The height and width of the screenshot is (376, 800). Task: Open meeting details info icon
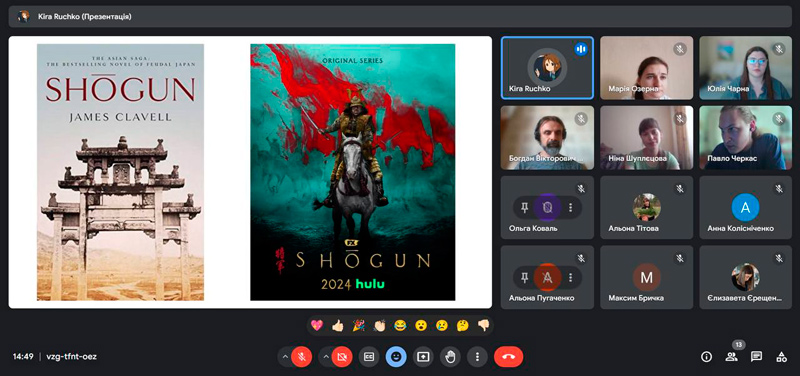(707, 357)
